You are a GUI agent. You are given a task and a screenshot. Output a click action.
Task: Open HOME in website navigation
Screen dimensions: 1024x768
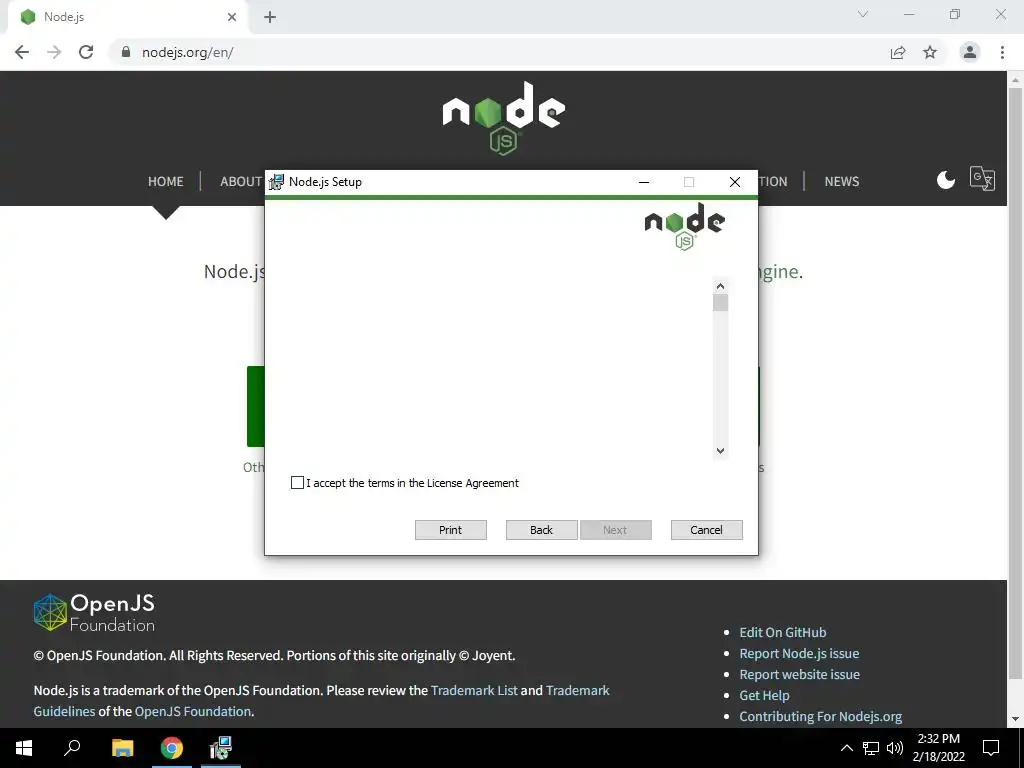tap(166, 182)
